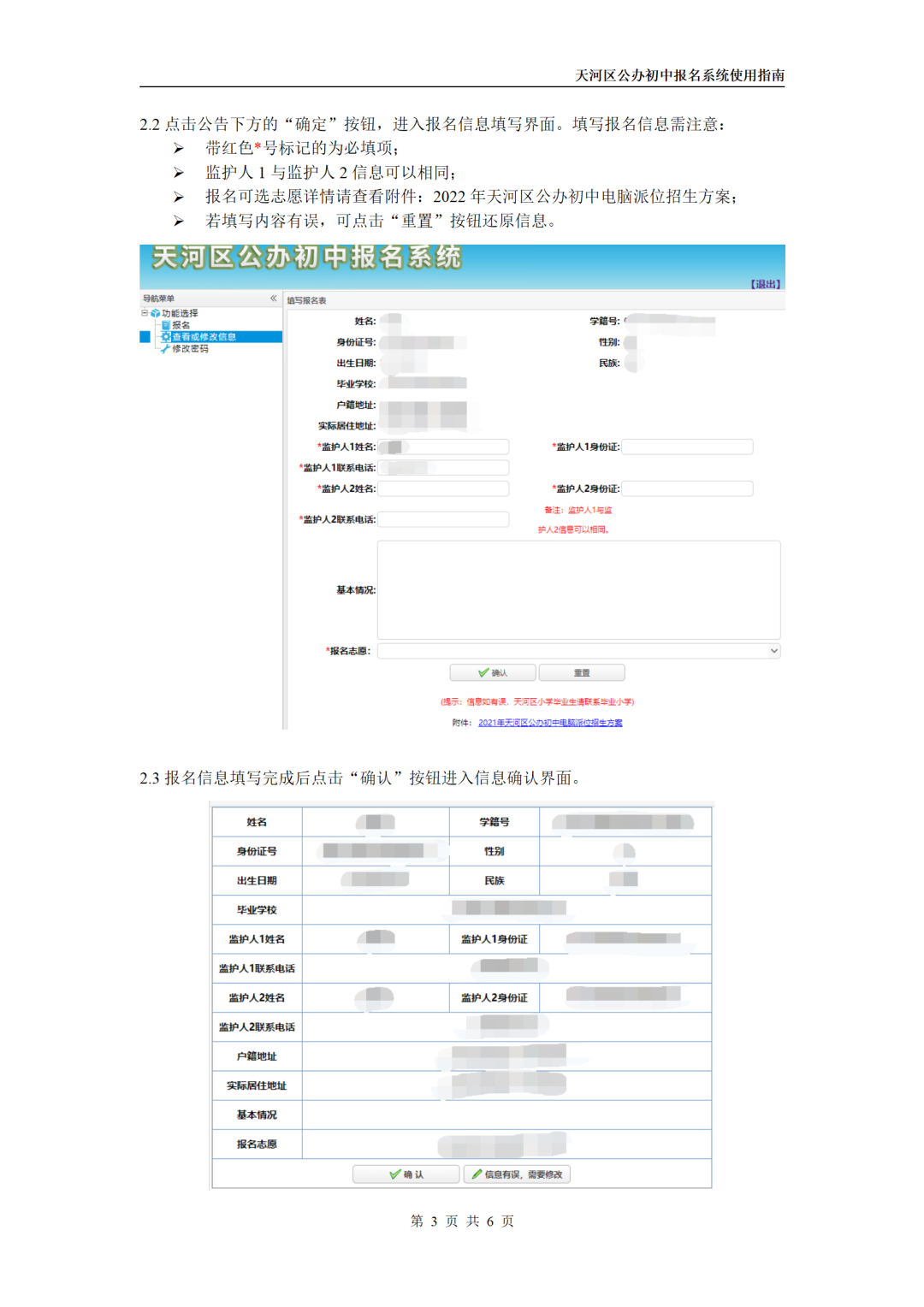Click the gear icon beside 查看或修改信息
The image size is (924, 1307).
point(166,337)
